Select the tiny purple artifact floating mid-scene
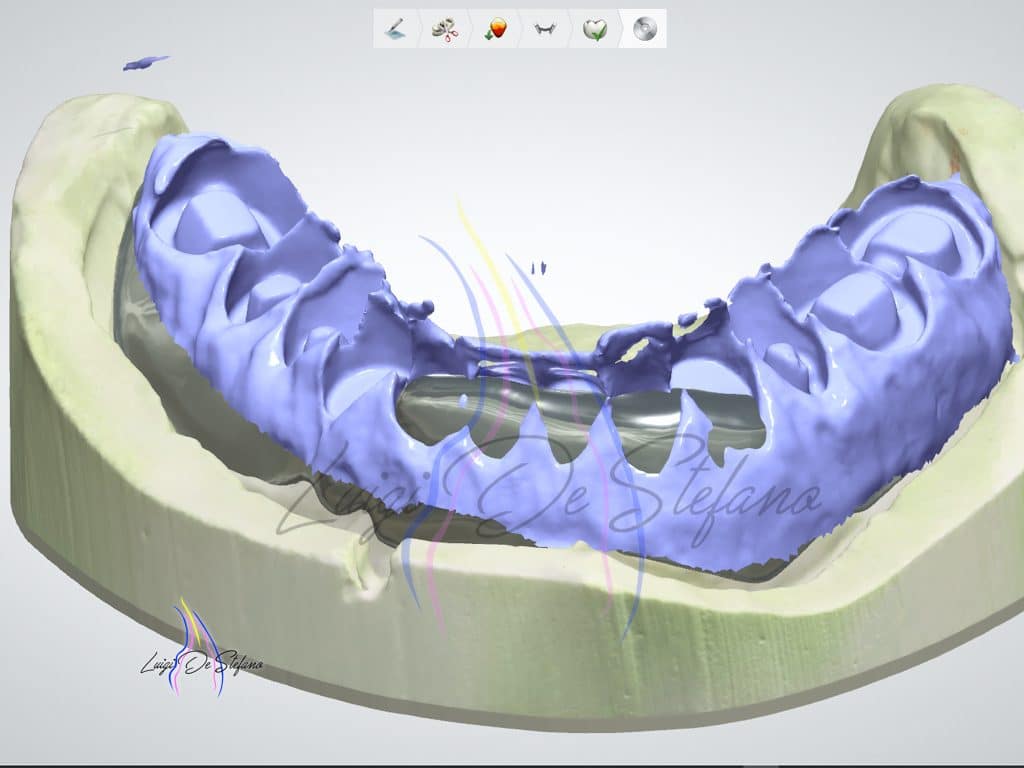Viewport: 1024px width, 768px height. click(x=539, y=268)
